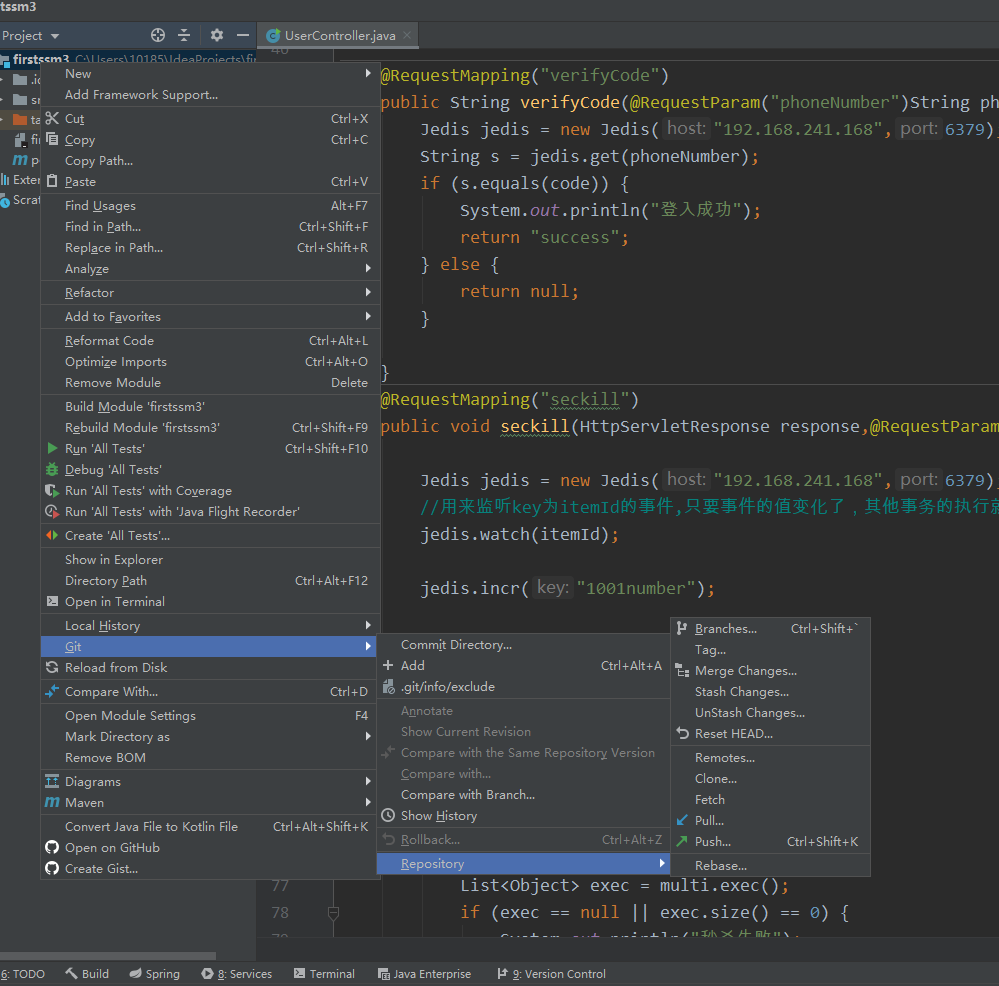
Task: Click the locate file crosshair icon in Project panel
Action: (158, 35)
